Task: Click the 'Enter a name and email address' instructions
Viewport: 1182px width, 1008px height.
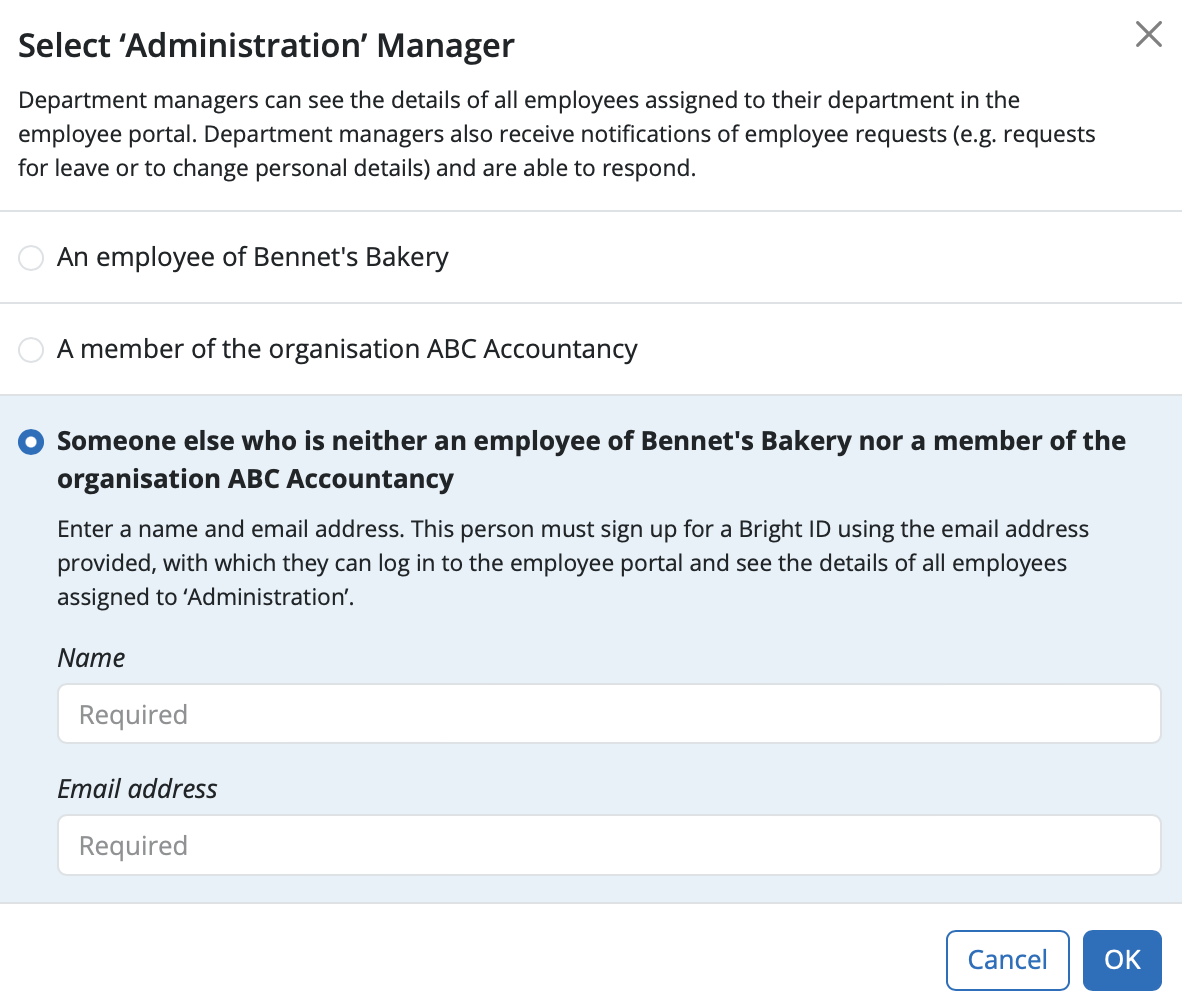Action: (573, 562)
